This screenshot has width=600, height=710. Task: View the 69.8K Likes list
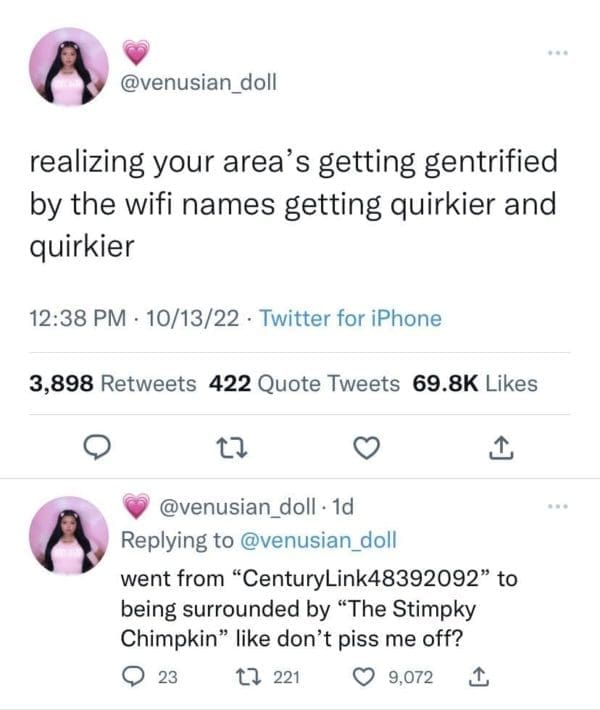click(474, 383)
